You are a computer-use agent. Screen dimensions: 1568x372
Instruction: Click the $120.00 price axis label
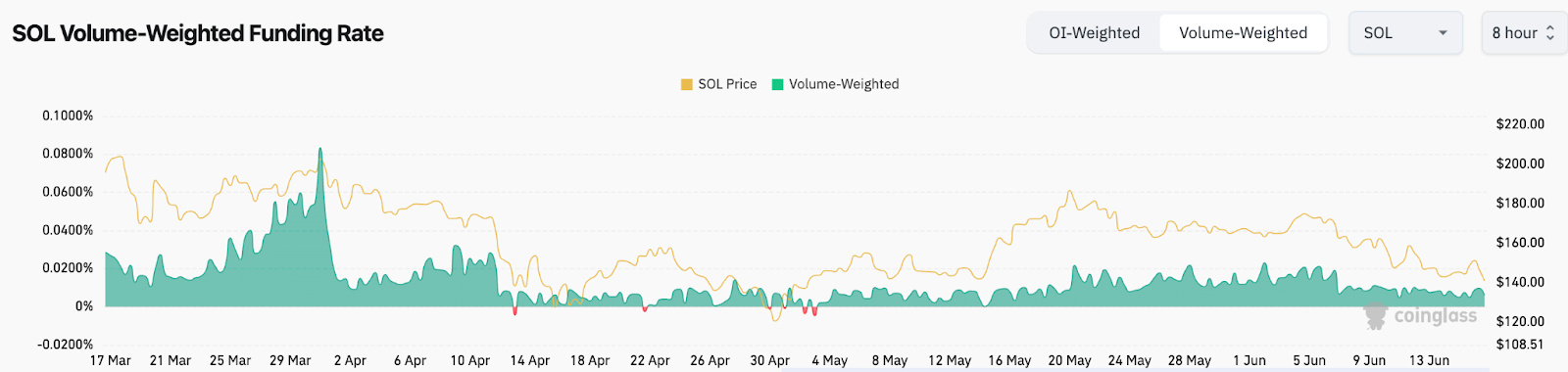point(1520,321)
